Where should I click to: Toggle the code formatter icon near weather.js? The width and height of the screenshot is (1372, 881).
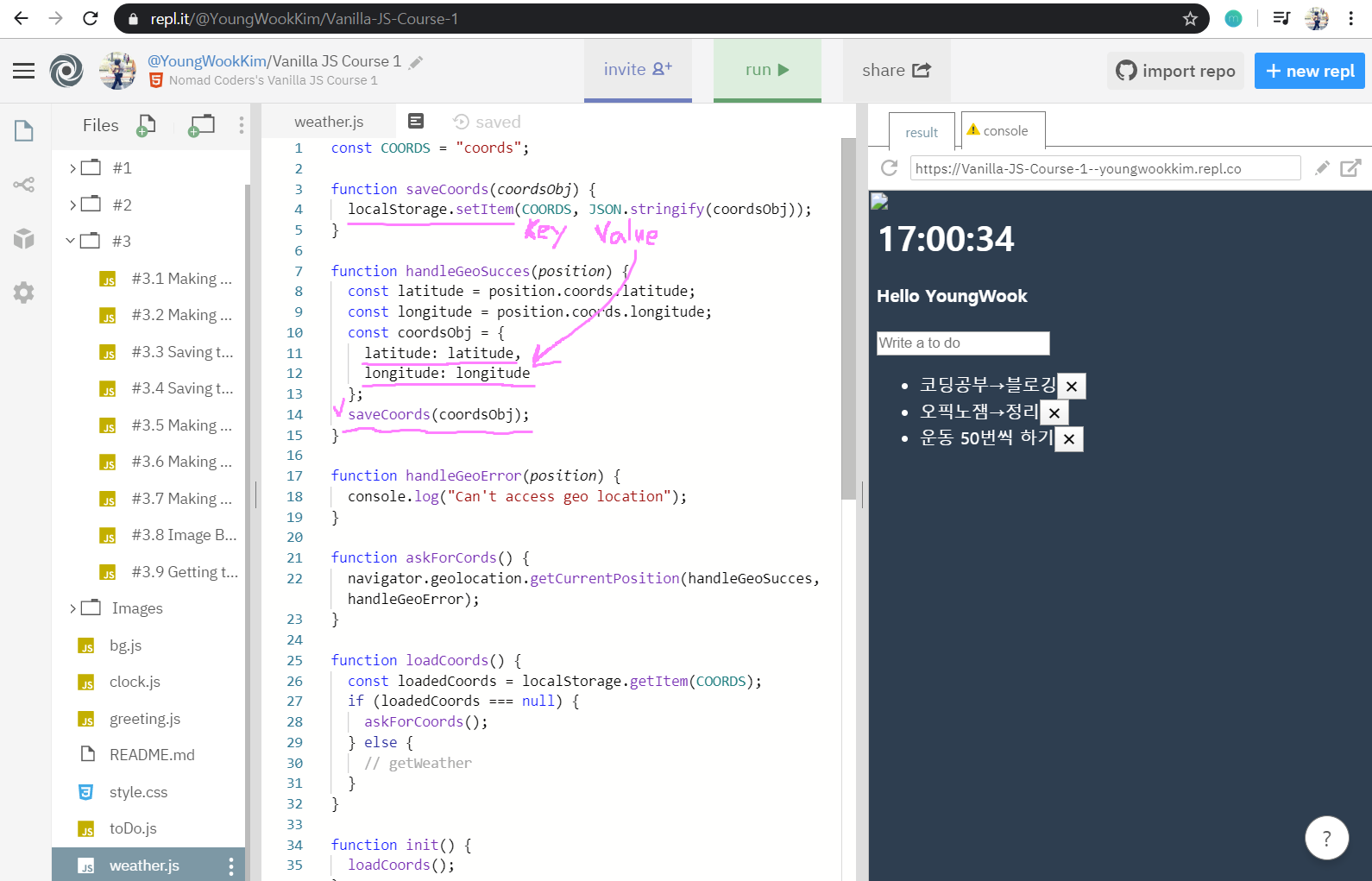pyautogui.click(x=416, y=122)
